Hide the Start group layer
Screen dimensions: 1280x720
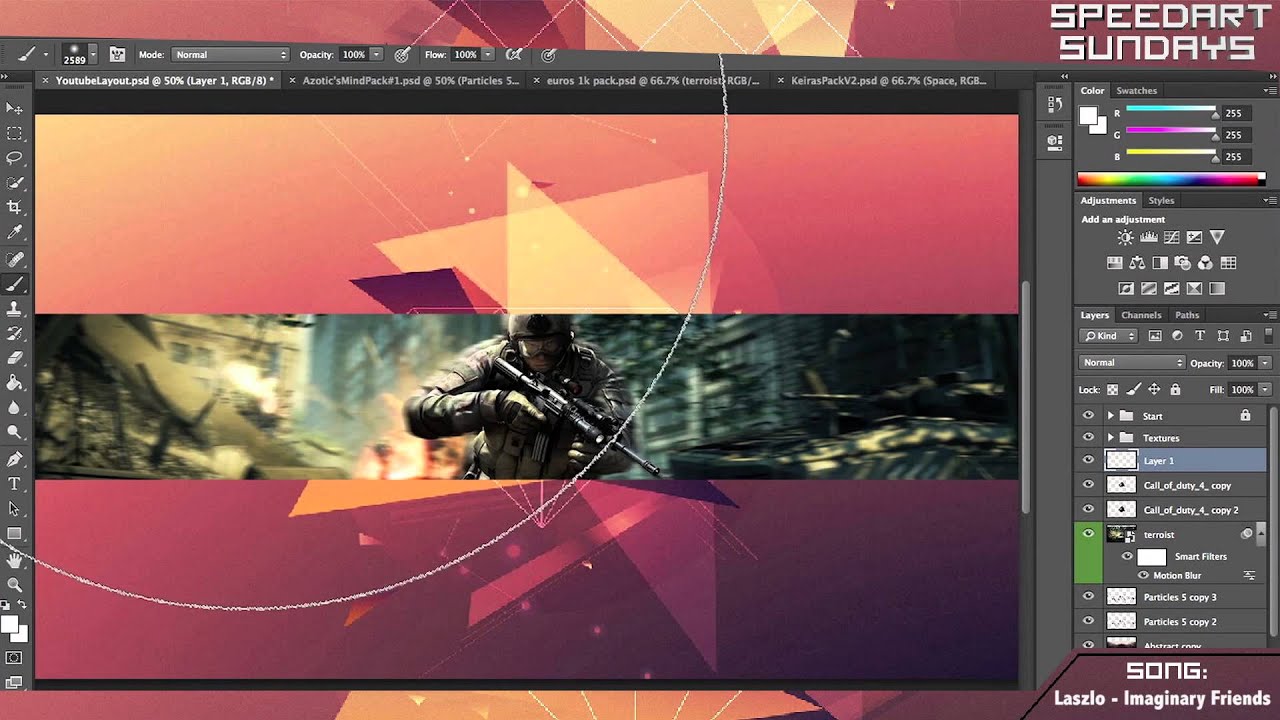tap(1088, 415)
